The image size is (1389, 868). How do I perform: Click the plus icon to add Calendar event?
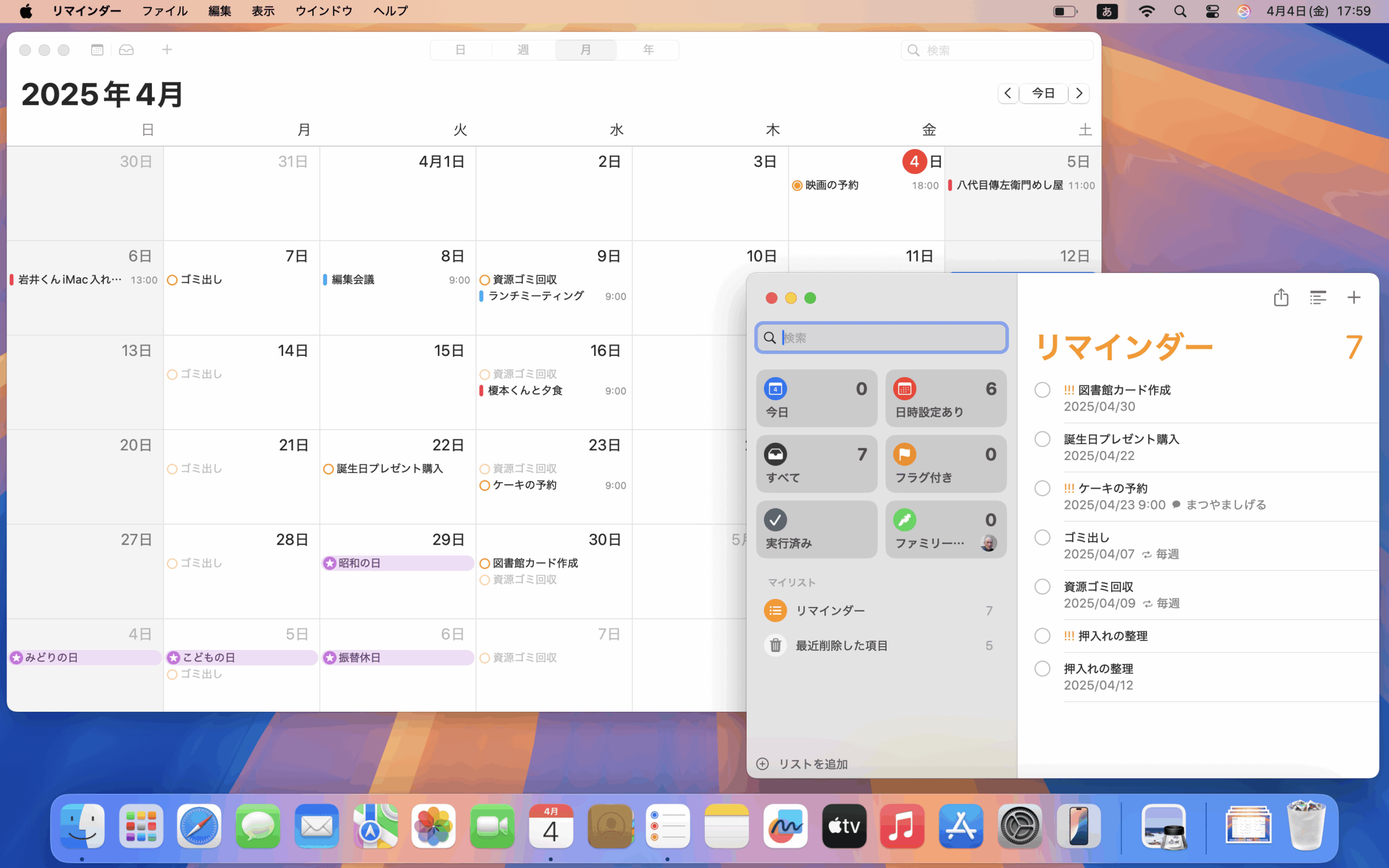click(167, 50)
